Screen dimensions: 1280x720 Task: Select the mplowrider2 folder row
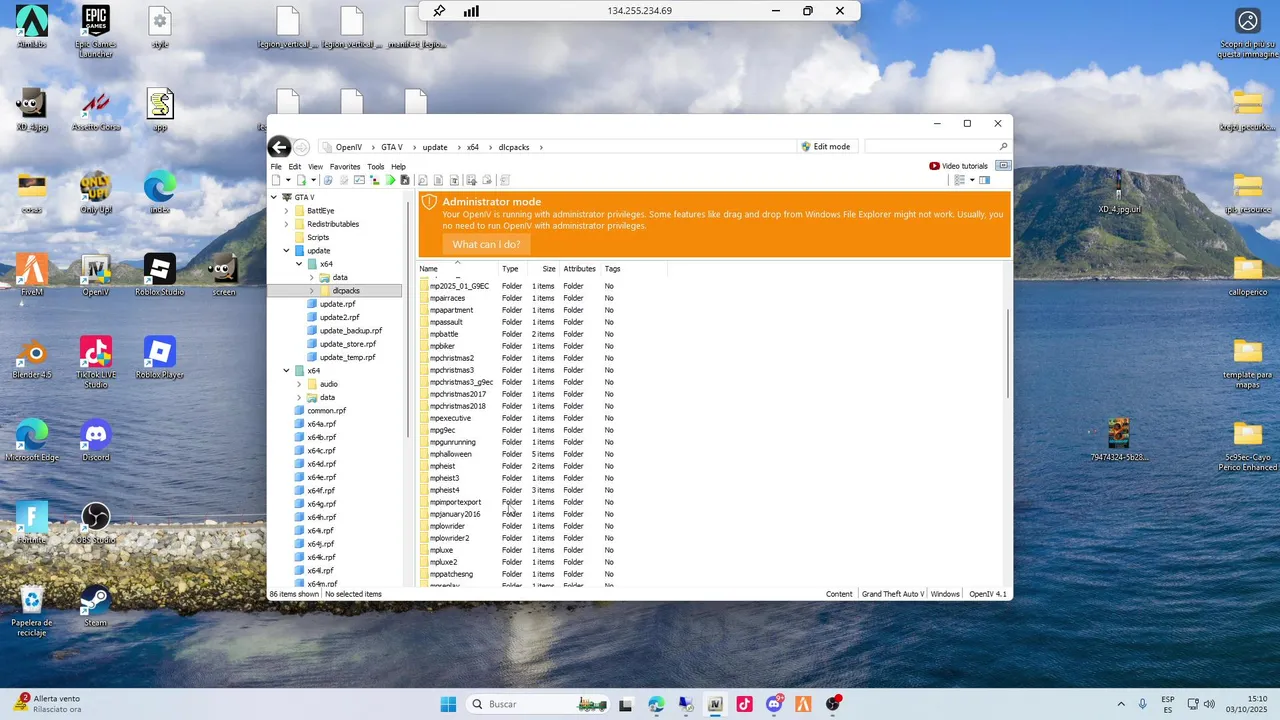[x=520, y=538]
